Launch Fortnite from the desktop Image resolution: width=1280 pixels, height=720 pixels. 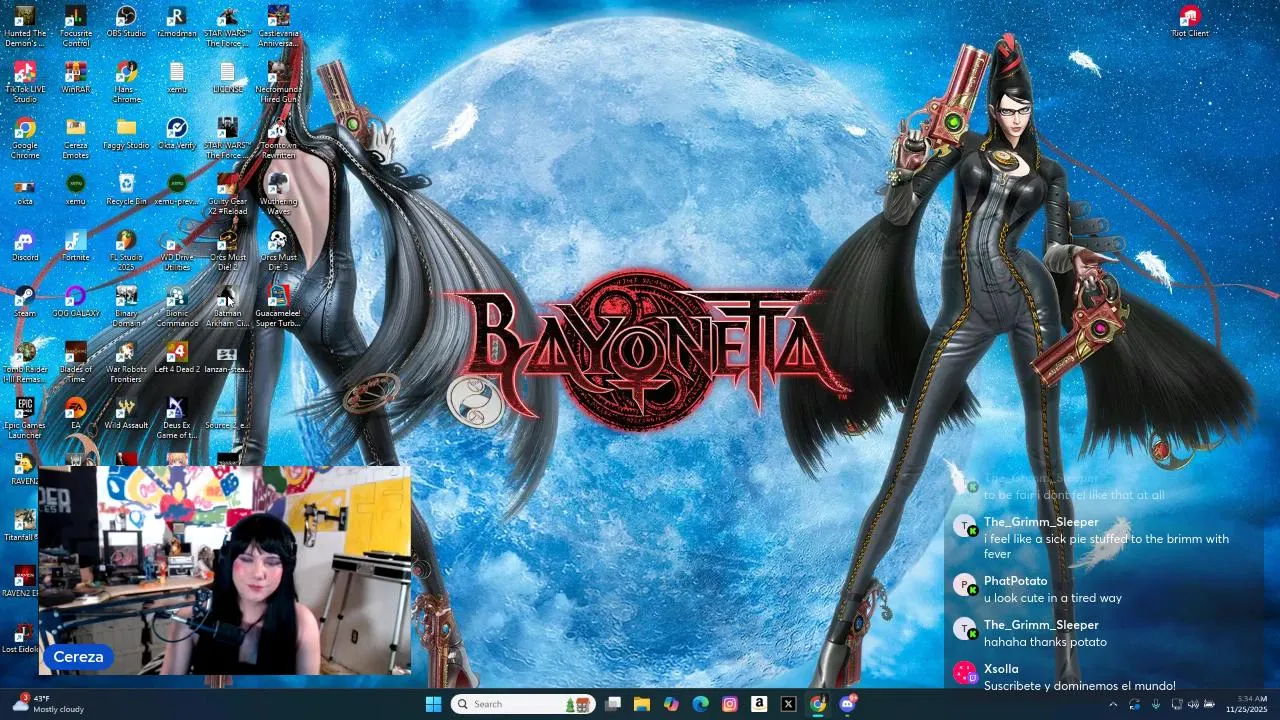[75, 247]
